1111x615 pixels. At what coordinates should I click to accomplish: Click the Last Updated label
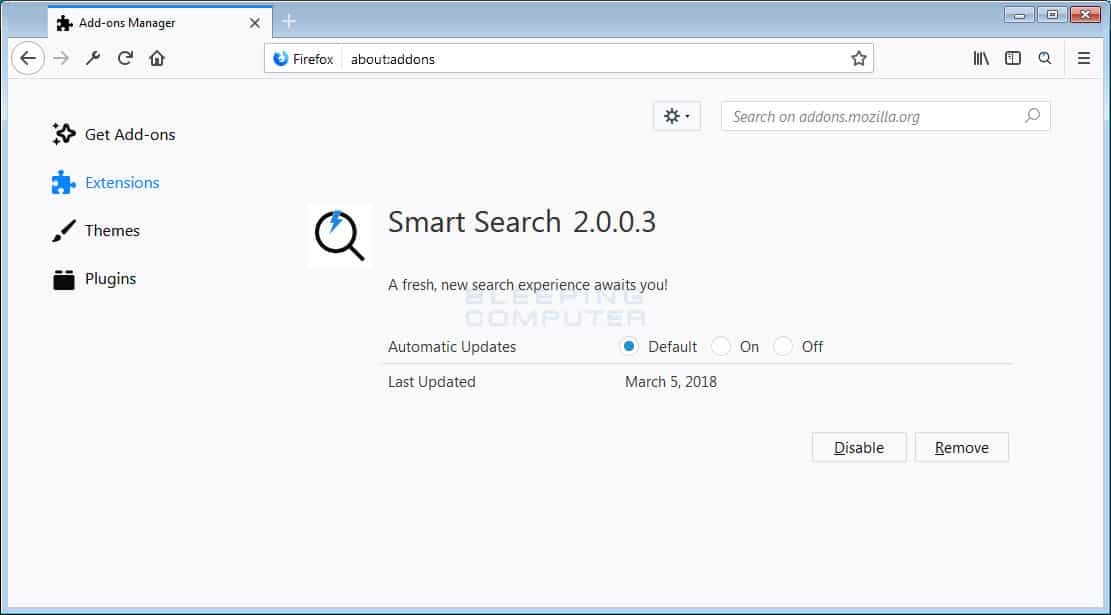[432, 382]
